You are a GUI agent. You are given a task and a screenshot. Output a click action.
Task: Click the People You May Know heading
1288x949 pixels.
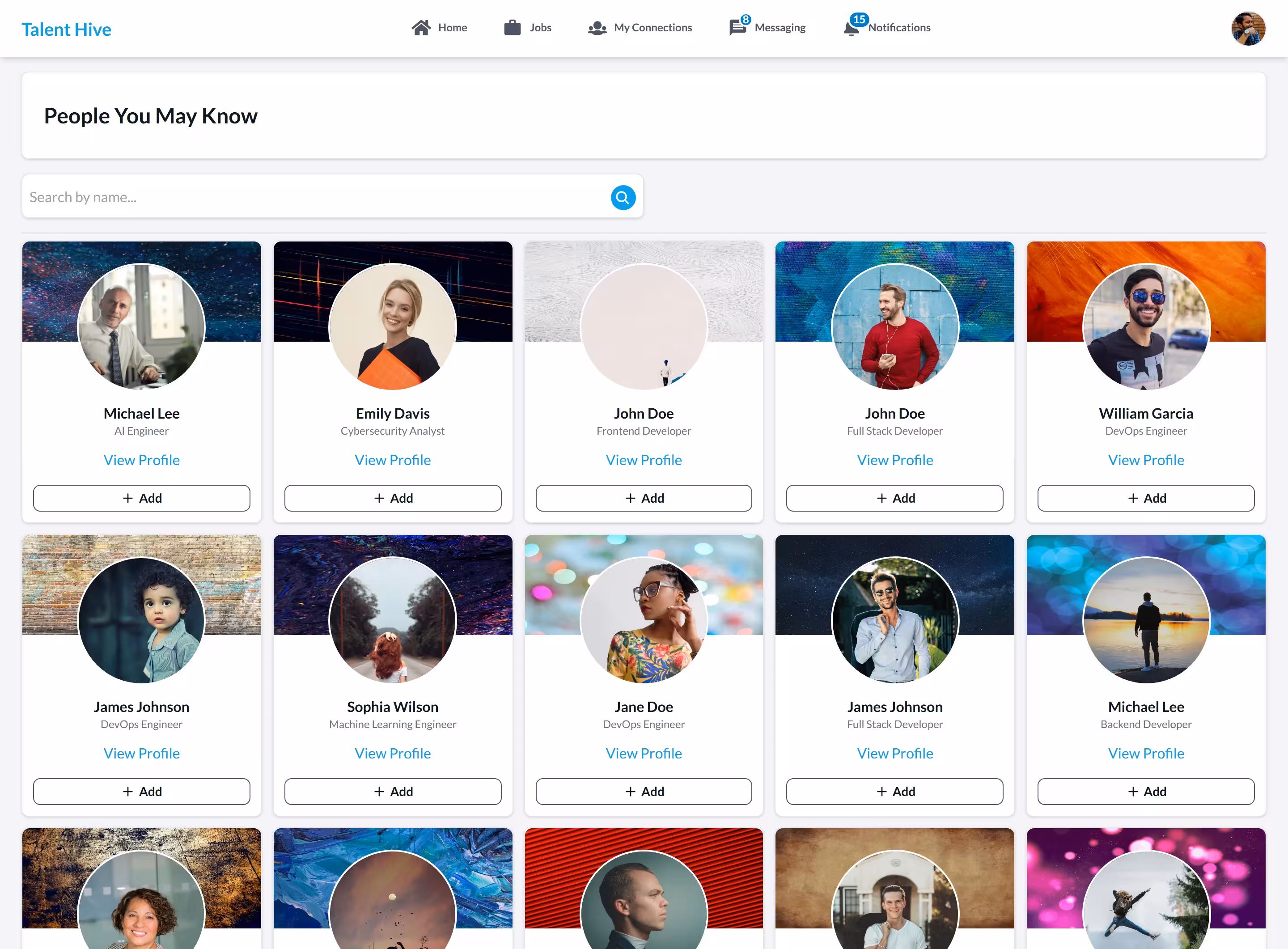click(151, 116)
